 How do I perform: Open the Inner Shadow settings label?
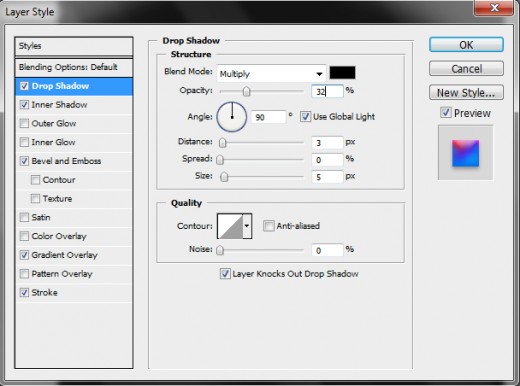[x=59, y=105]
